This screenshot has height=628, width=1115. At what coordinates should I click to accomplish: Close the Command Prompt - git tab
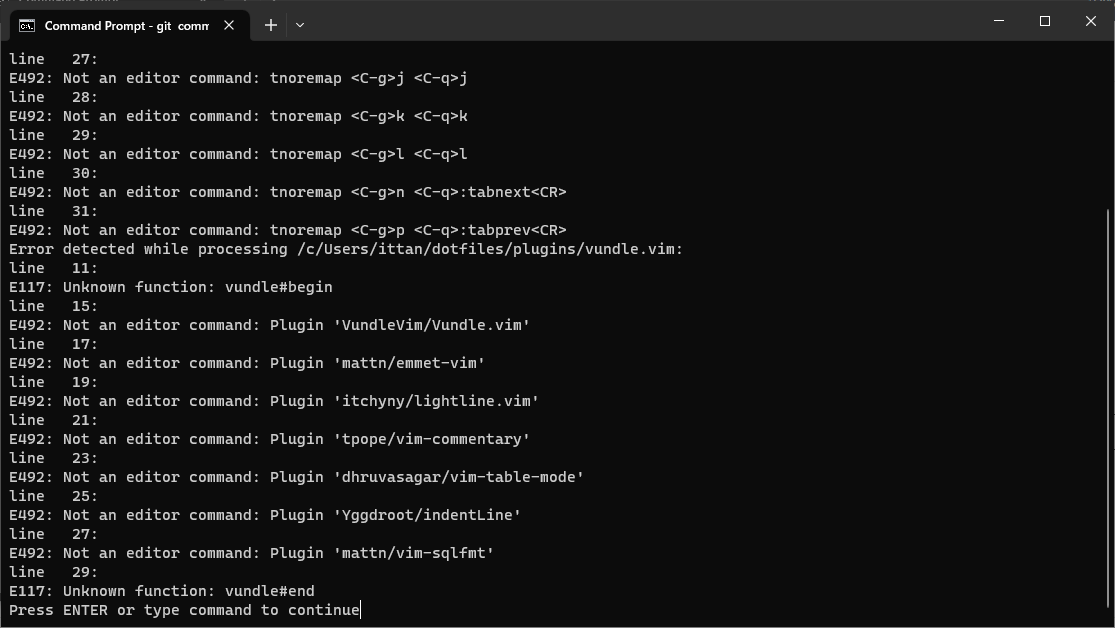229,26
